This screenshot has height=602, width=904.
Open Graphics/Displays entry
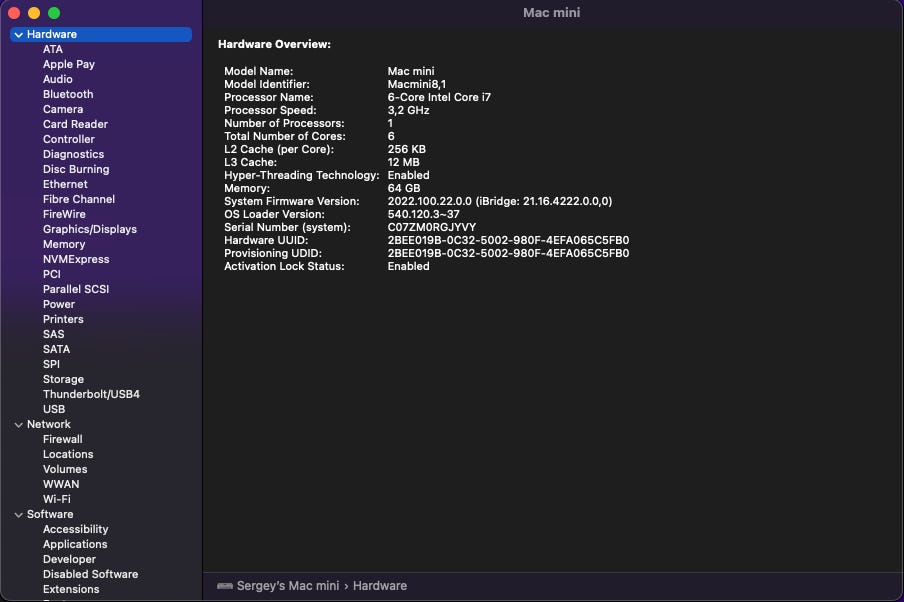pyautogui.click(x=90, y=229)
